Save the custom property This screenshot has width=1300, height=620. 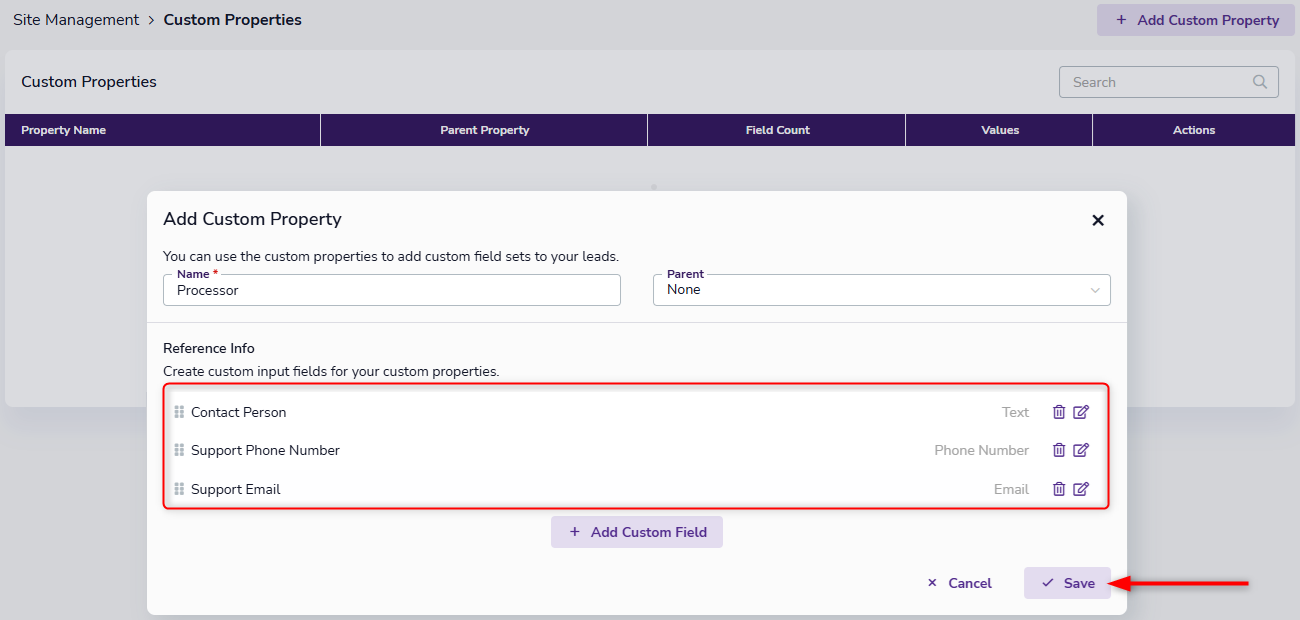[1067, 583]
